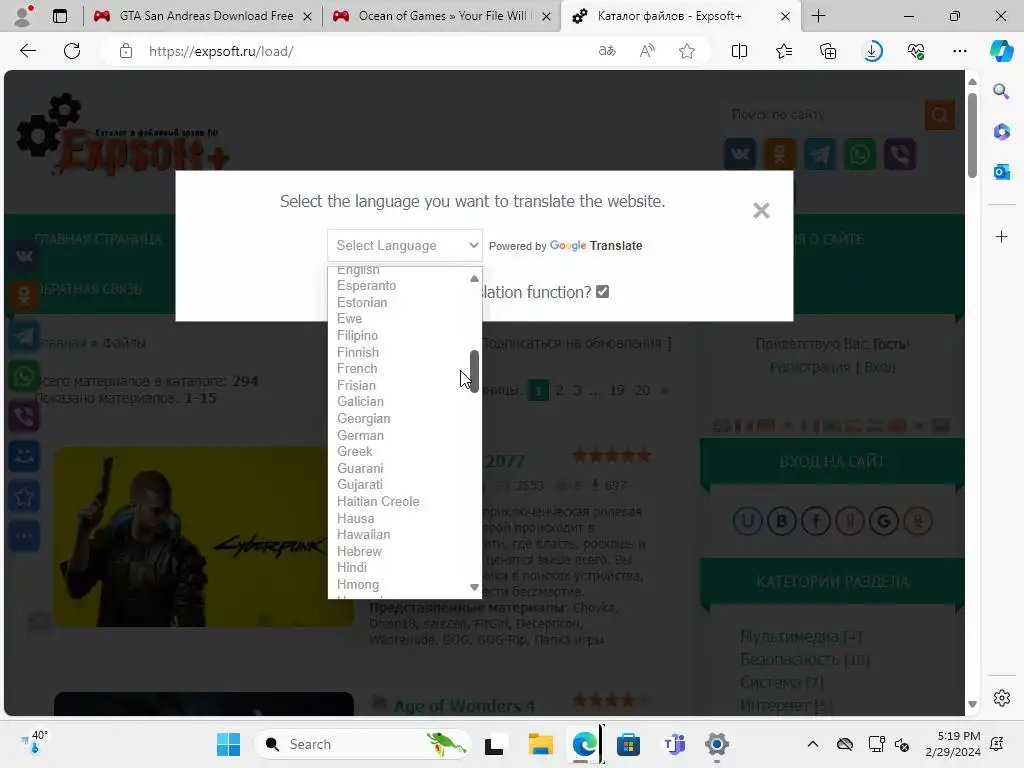Screen dimensions: 1024x768
Task: Open Microsoft Store from the taskbar
Action: coord(628,744)
